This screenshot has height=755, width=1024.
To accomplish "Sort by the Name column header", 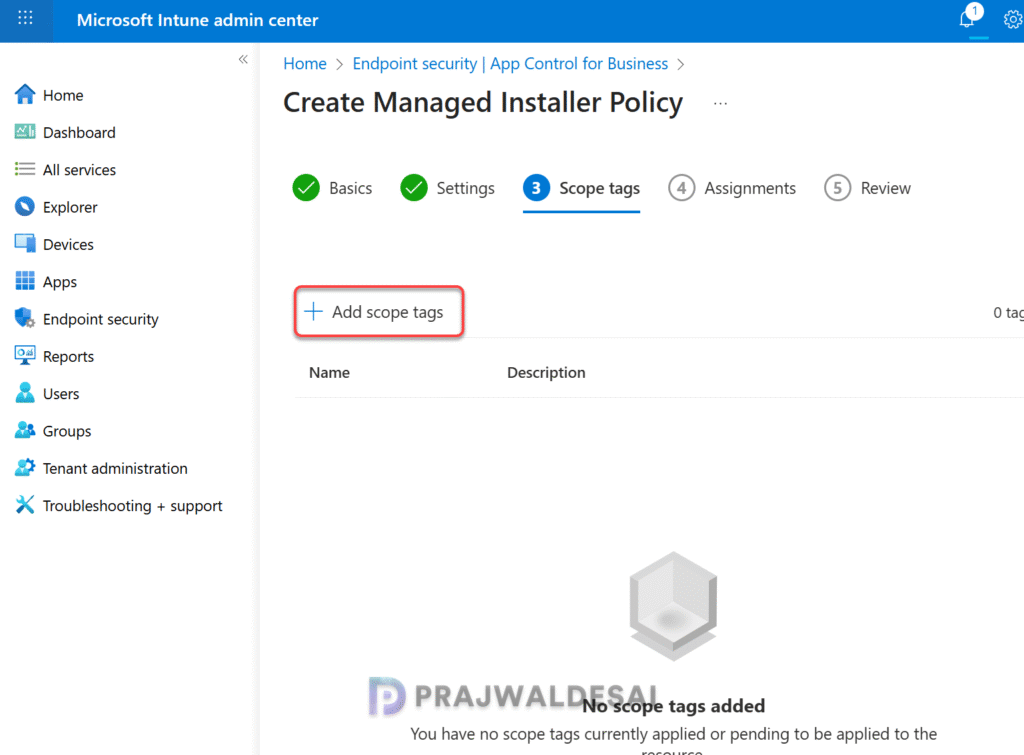I will click(x=329, y=373).
